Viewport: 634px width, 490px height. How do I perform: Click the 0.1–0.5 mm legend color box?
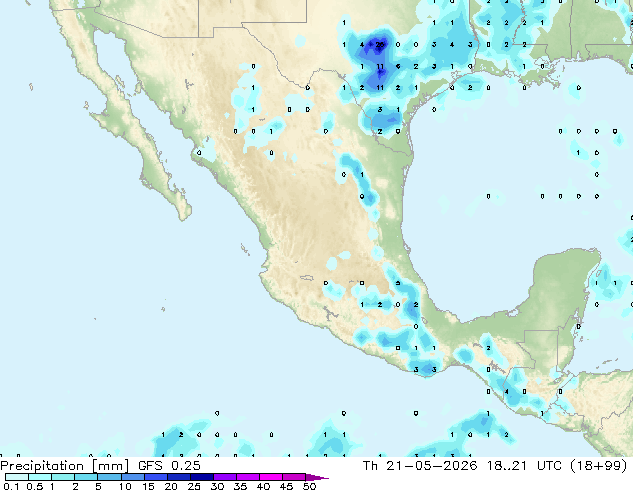pos(17,477)
